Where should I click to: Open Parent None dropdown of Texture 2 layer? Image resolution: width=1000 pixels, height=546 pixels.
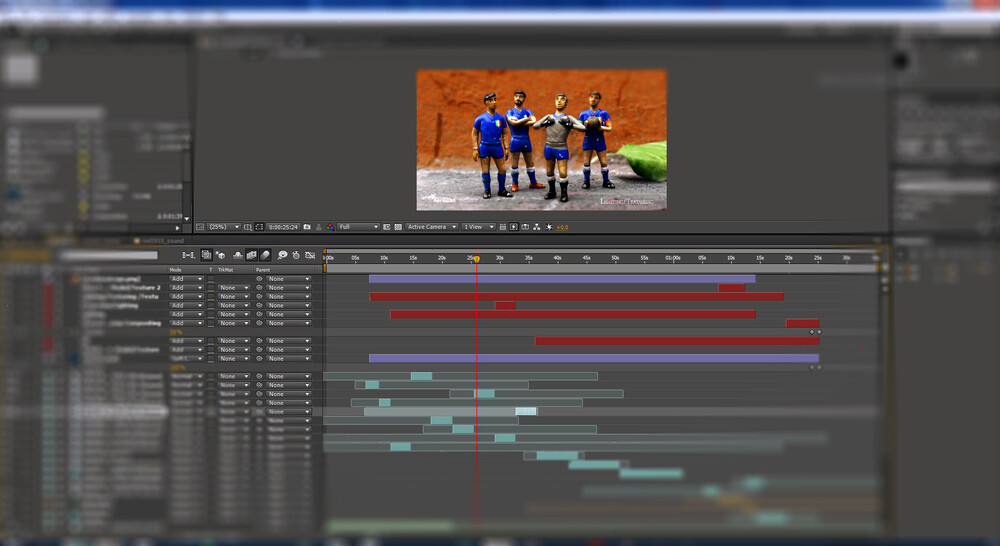(x=288, y=288)
